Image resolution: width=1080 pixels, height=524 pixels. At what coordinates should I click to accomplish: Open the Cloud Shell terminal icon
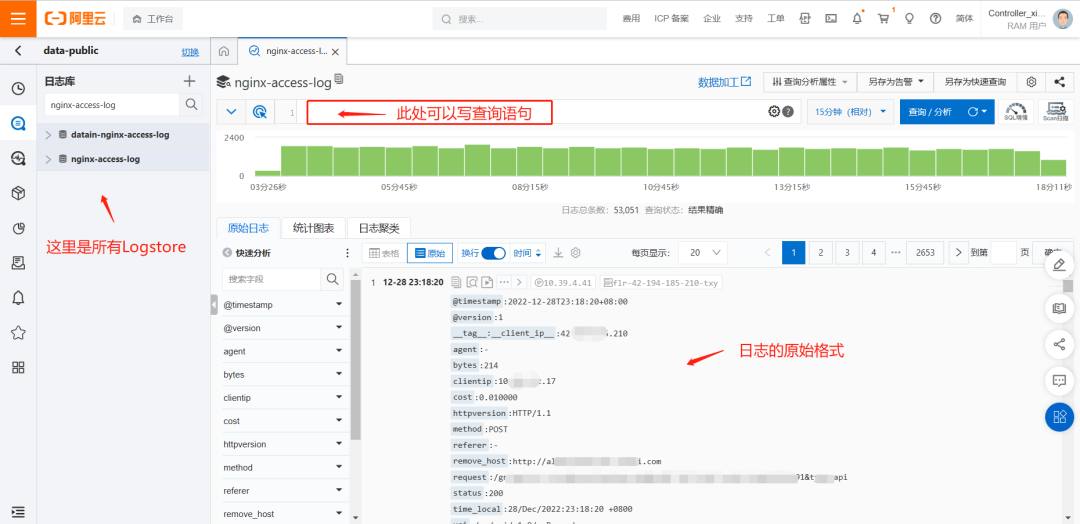831,19
